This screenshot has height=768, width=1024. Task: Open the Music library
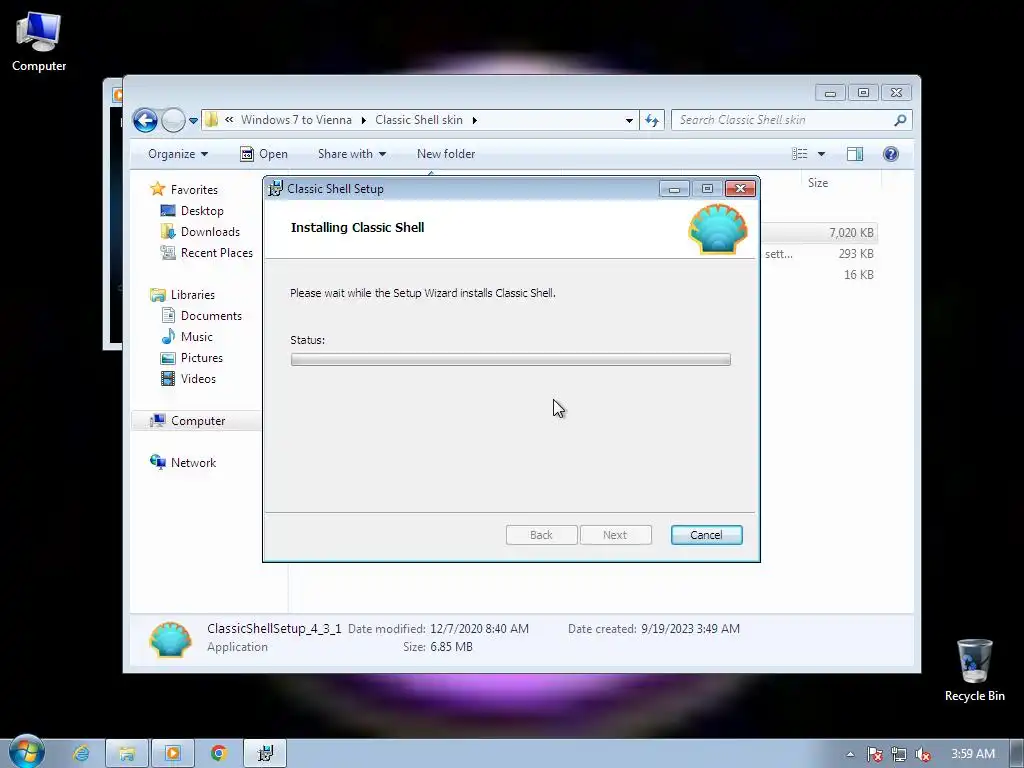coord(197,336)
